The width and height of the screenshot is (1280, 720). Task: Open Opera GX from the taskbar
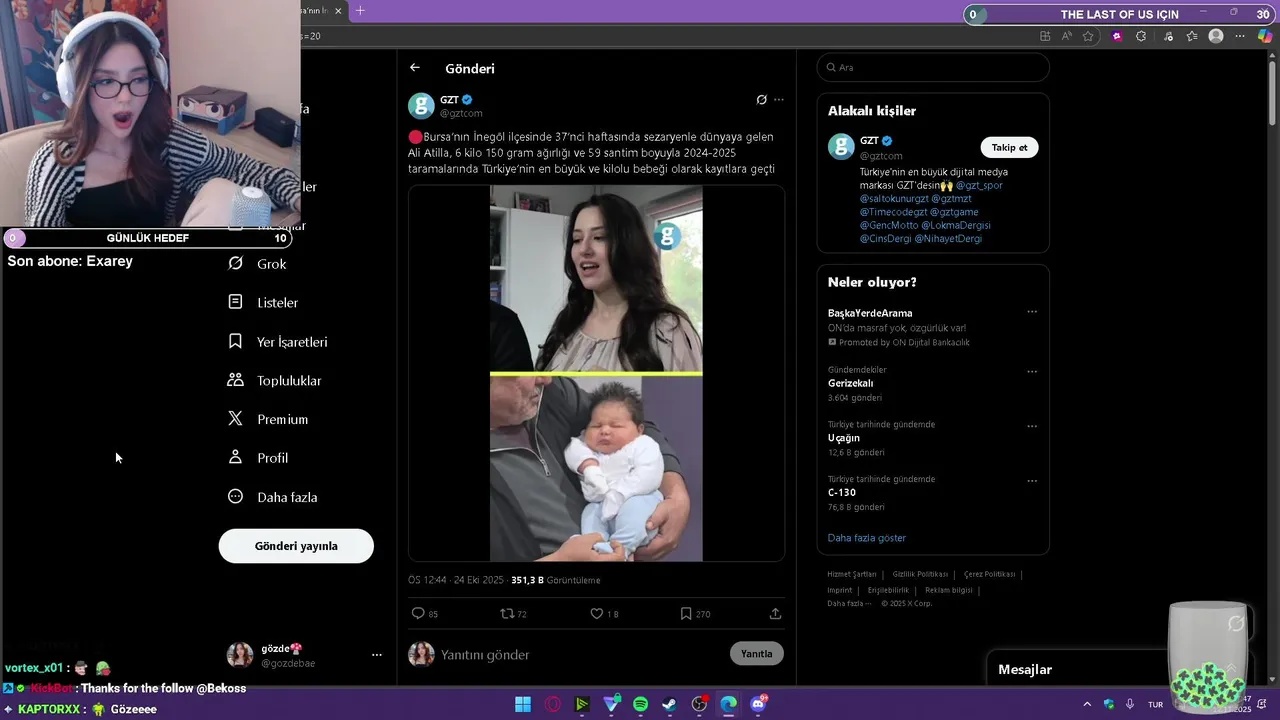coord(552,704)
